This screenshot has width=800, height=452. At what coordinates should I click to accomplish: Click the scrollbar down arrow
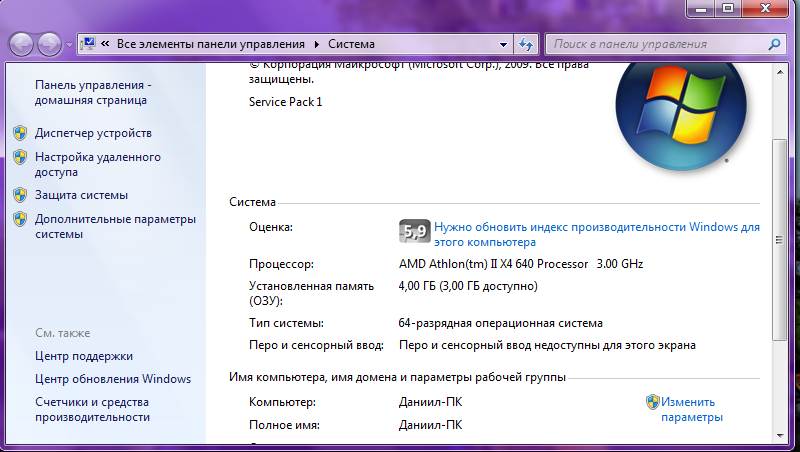tap(780, 436)
